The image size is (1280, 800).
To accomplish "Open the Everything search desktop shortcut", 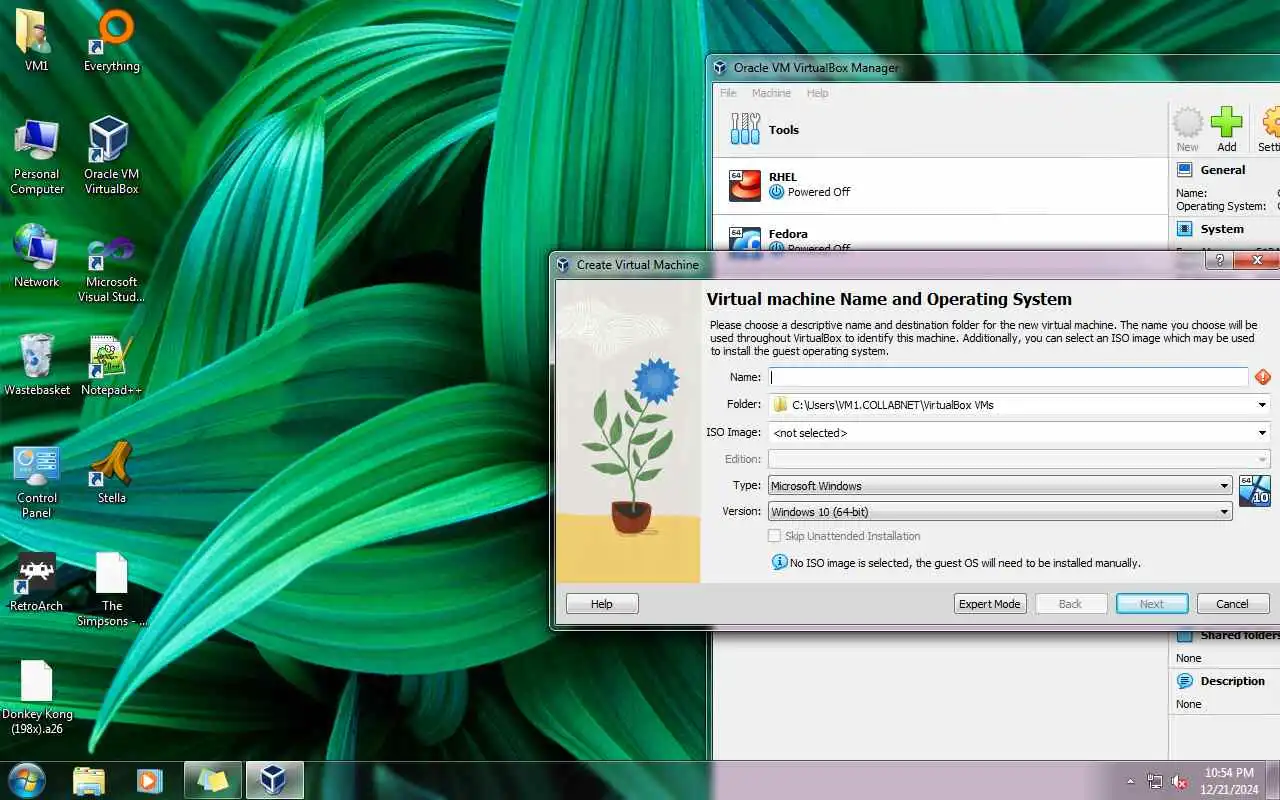I will [111, 40].
